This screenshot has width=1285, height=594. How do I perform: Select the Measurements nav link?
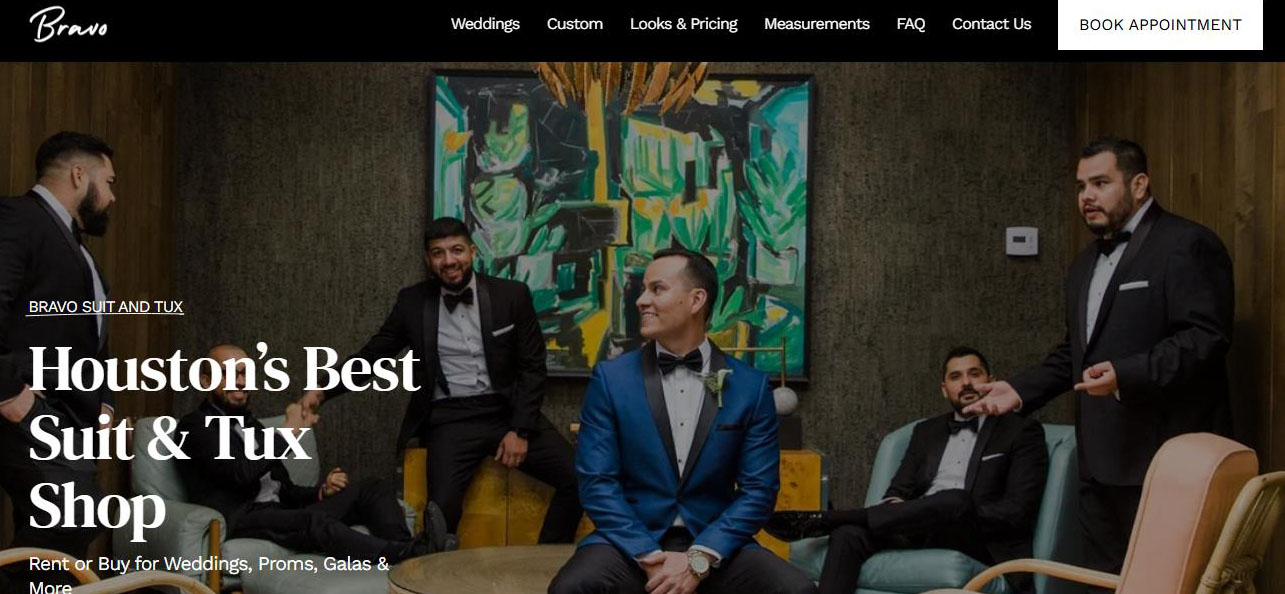click(817, 24)
